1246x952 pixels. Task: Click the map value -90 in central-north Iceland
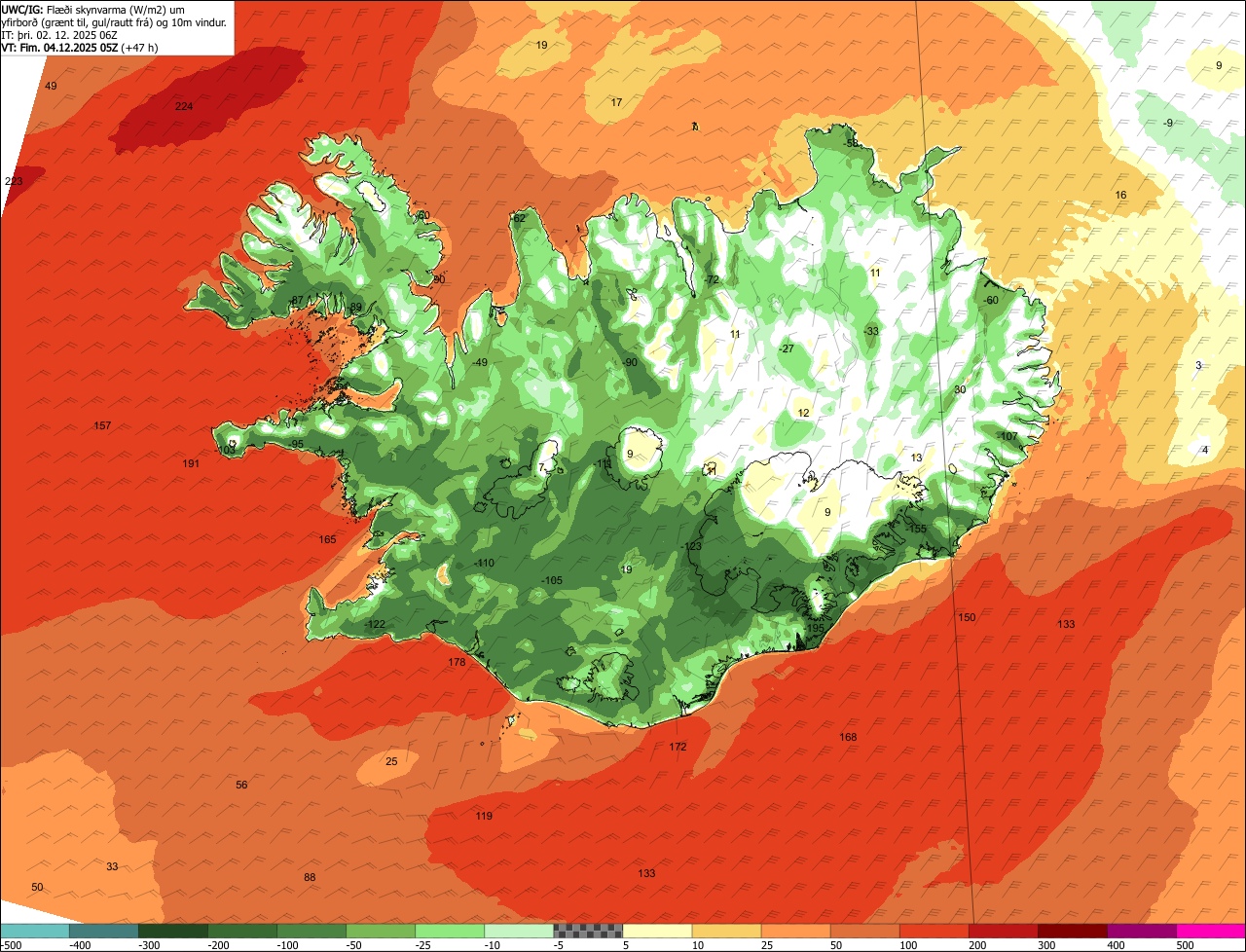(x=630, y=362)
